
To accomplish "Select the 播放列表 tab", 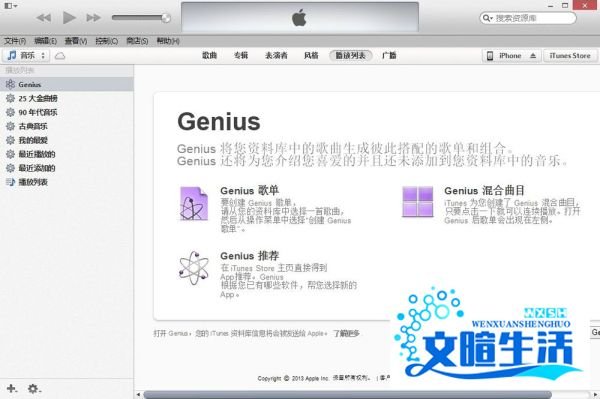I will (351, 55).
